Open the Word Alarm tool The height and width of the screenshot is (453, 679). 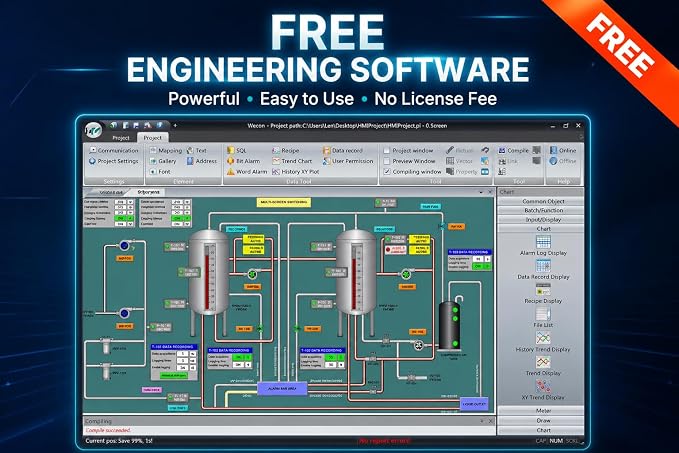[247, 171]
